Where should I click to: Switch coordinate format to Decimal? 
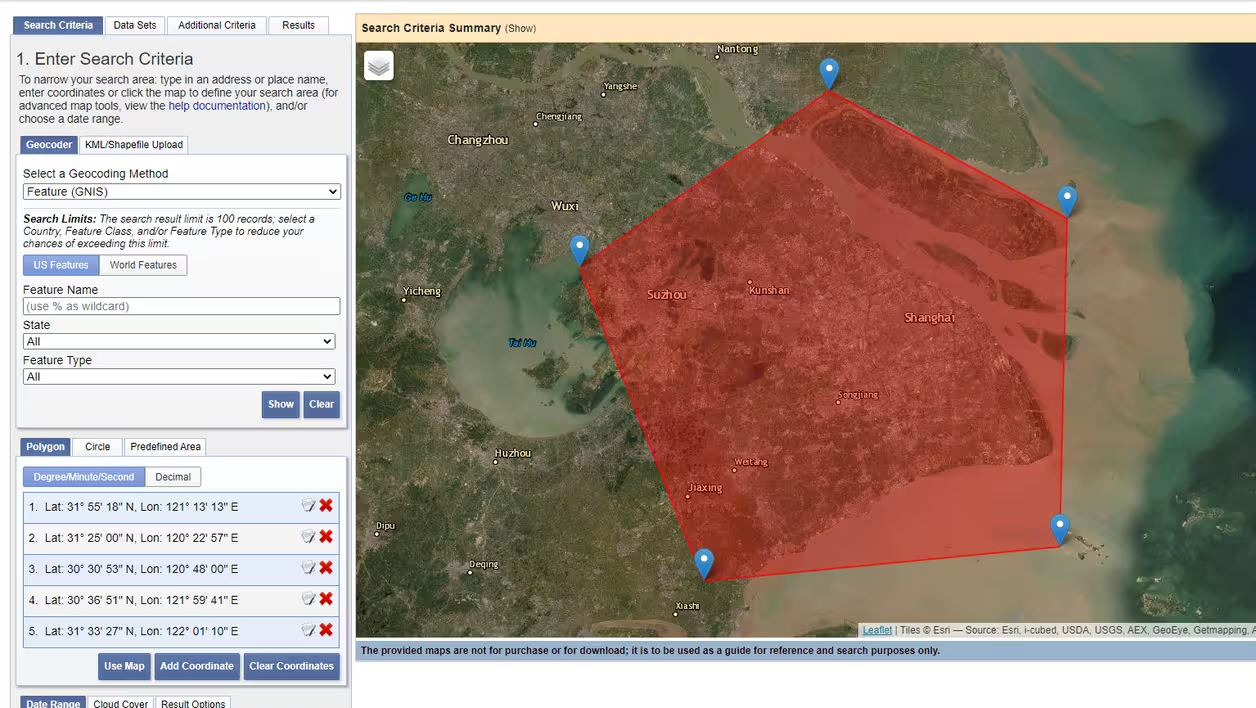(173, 477)
